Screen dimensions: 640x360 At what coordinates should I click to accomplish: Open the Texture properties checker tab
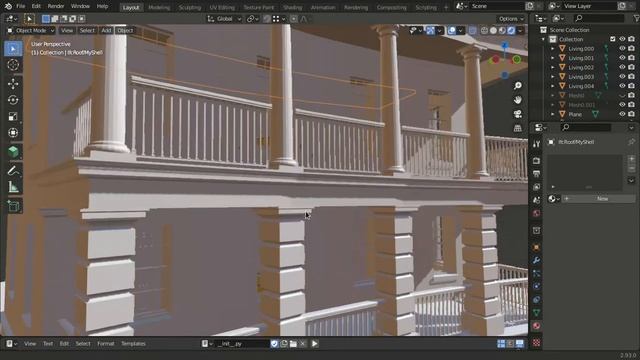[536, 342]
